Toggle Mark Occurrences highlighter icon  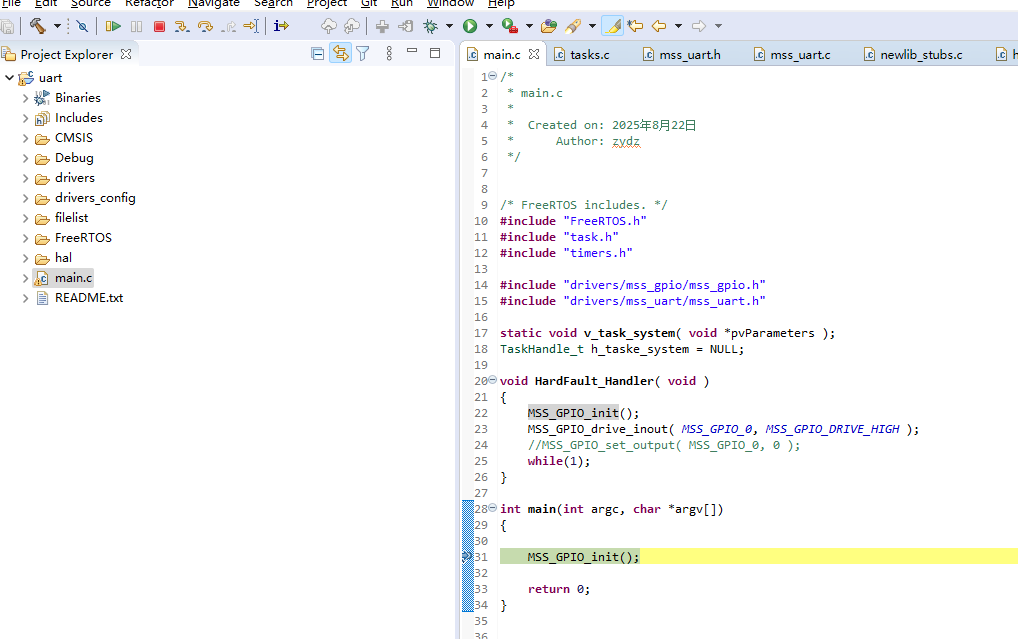click(612, 26)
